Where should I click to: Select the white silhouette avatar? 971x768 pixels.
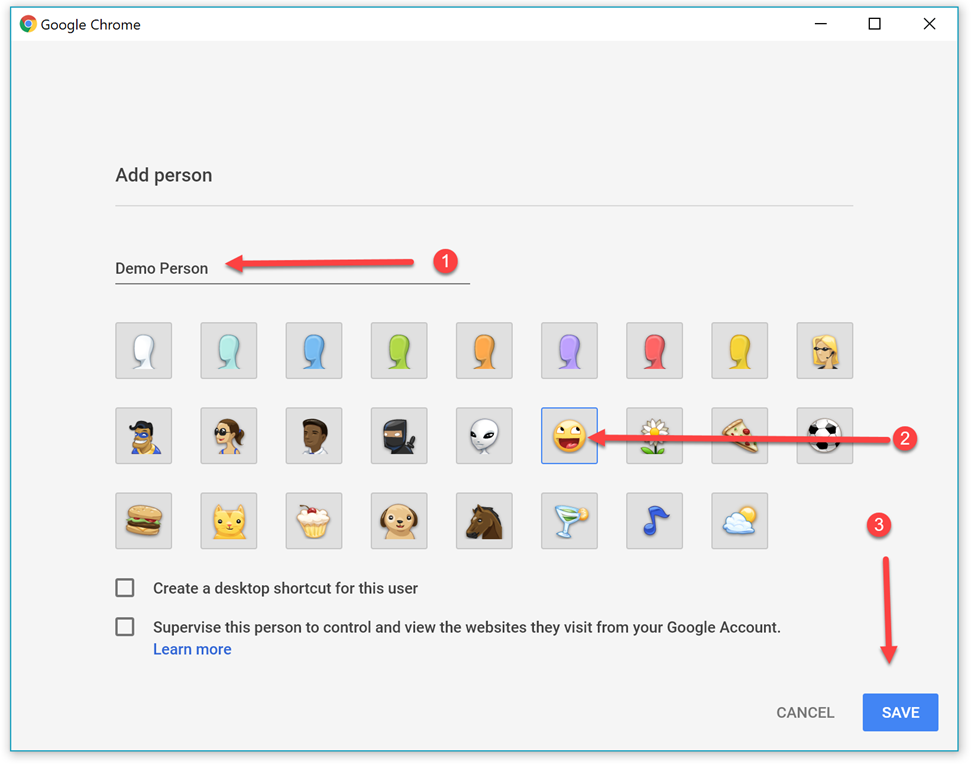tap(144, 351)
